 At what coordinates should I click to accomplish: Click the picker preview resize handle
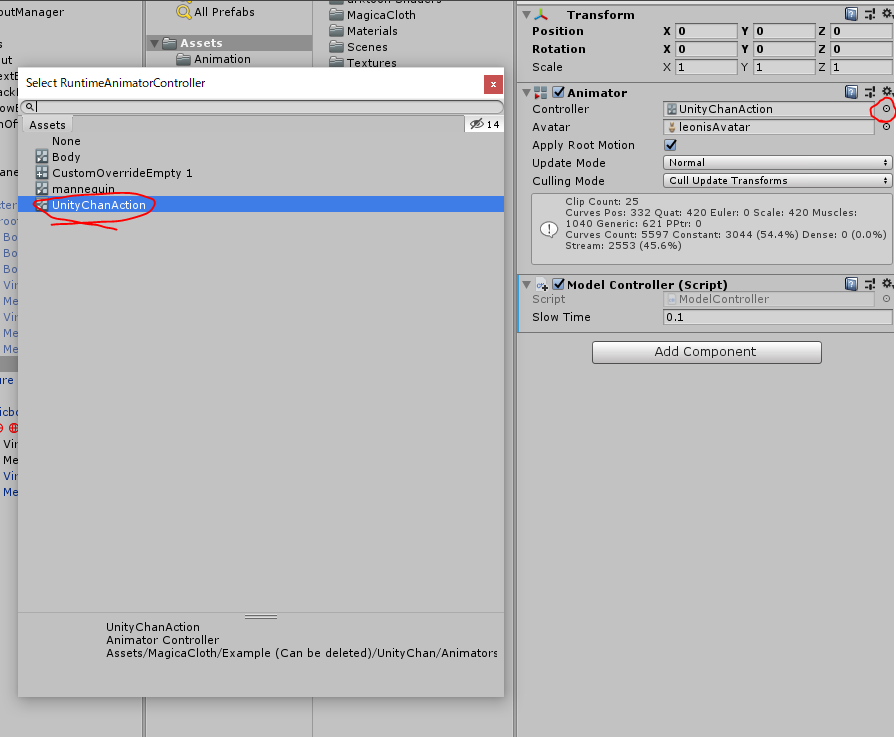coord(261,616)
